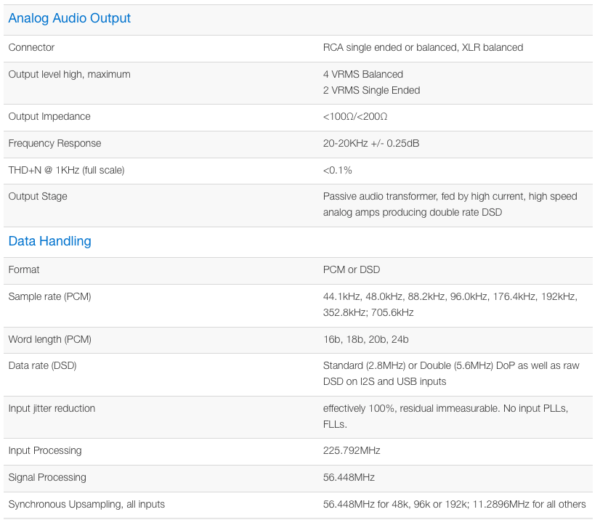The image size is (600, 520).
Task: Select the Format row label
Action: (x=24, y=270)
